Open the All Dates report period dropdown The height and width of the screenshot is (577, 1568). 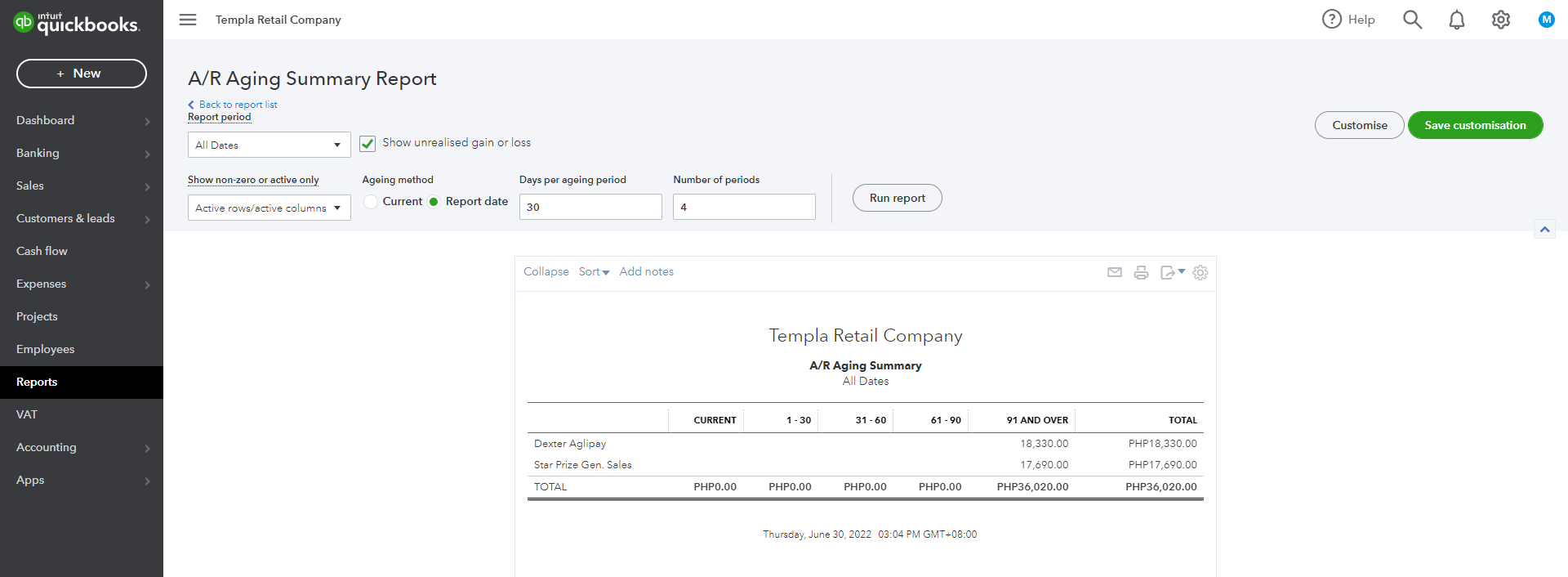coord(269,145)
